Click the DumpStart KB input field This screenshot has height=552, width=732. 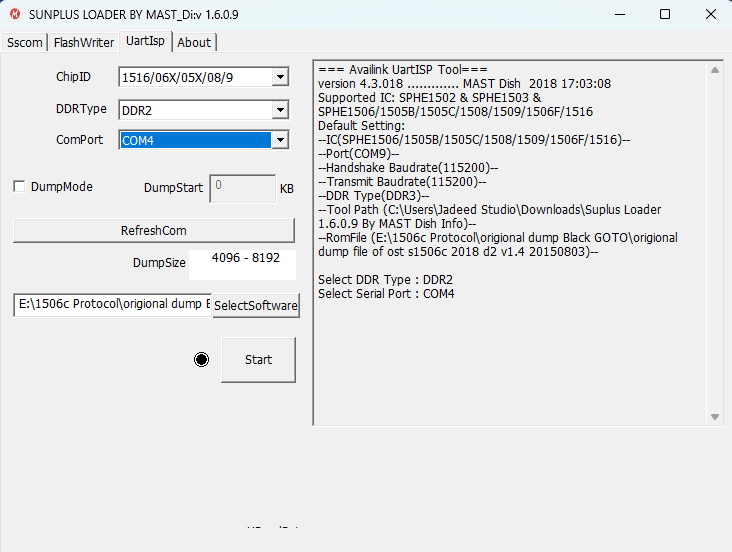pos(243,189)
